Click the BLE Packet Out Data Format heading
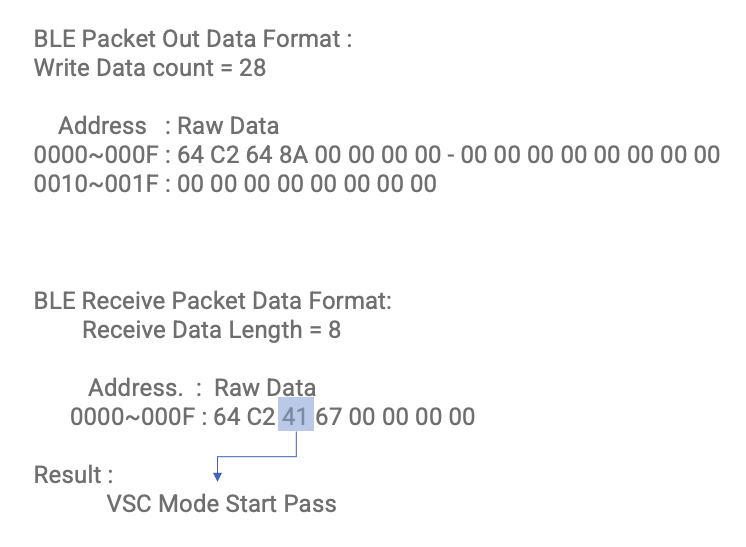 (193, 39)
